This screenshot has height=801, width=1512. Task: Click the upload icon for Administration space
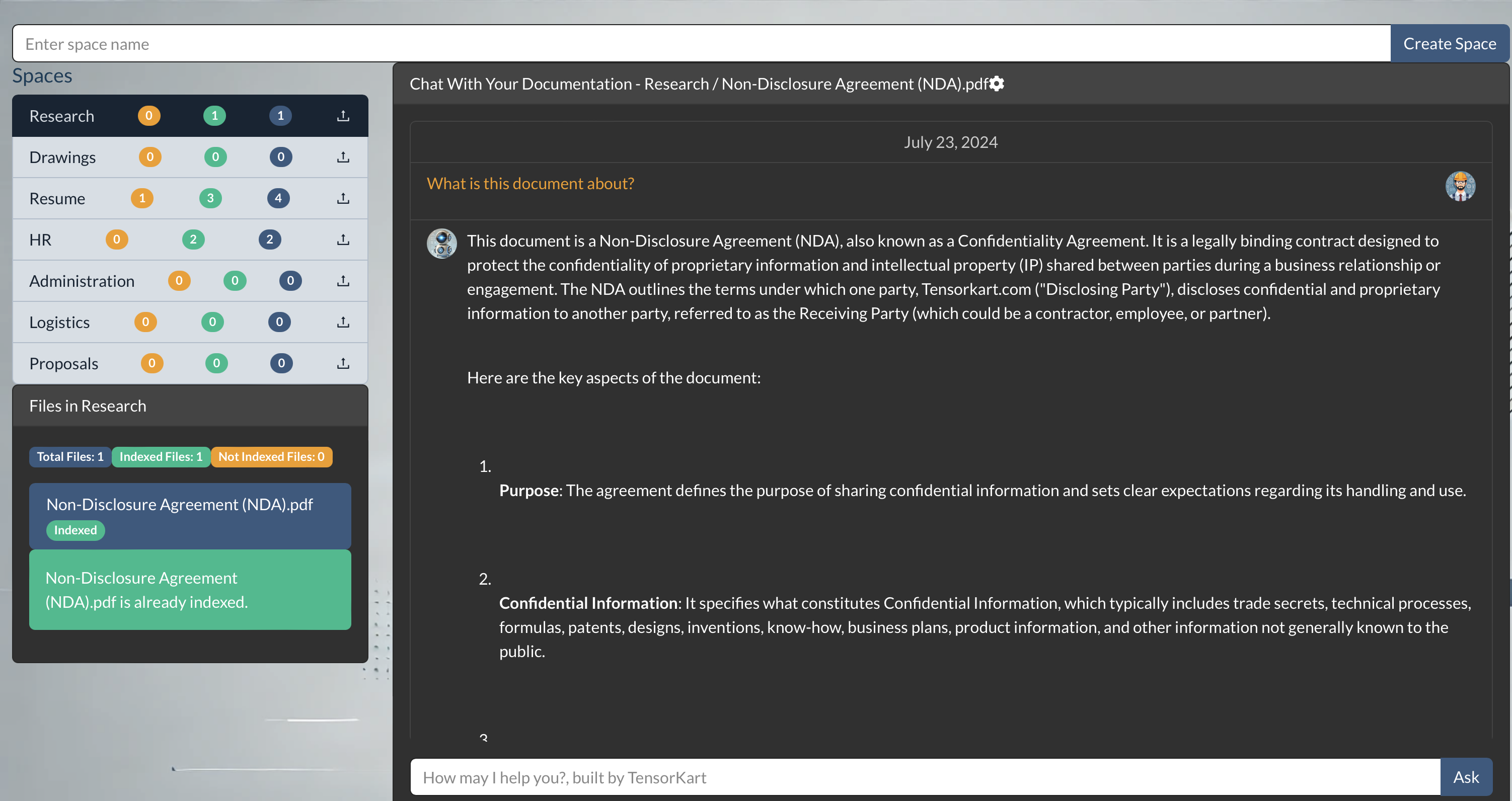(343, 280)
